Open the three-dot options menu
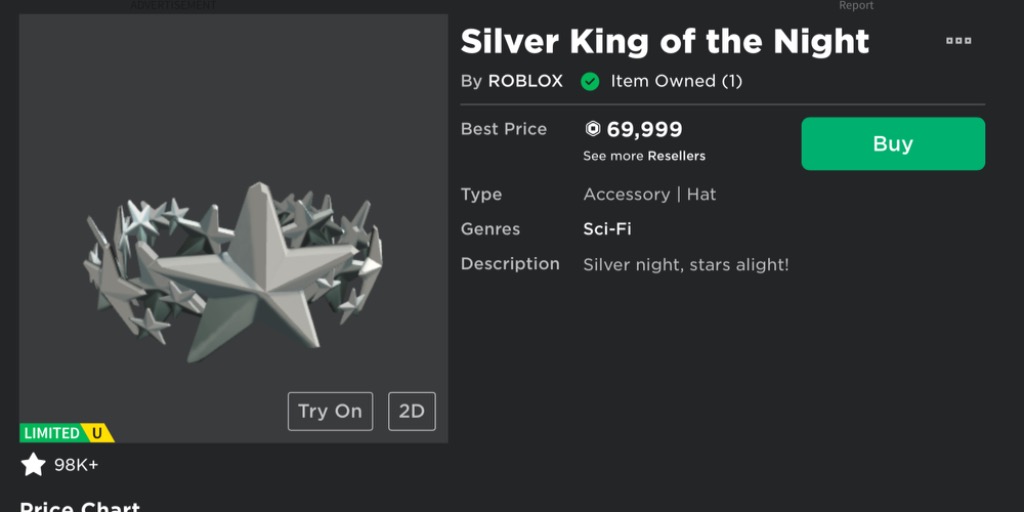 point(958,41)
